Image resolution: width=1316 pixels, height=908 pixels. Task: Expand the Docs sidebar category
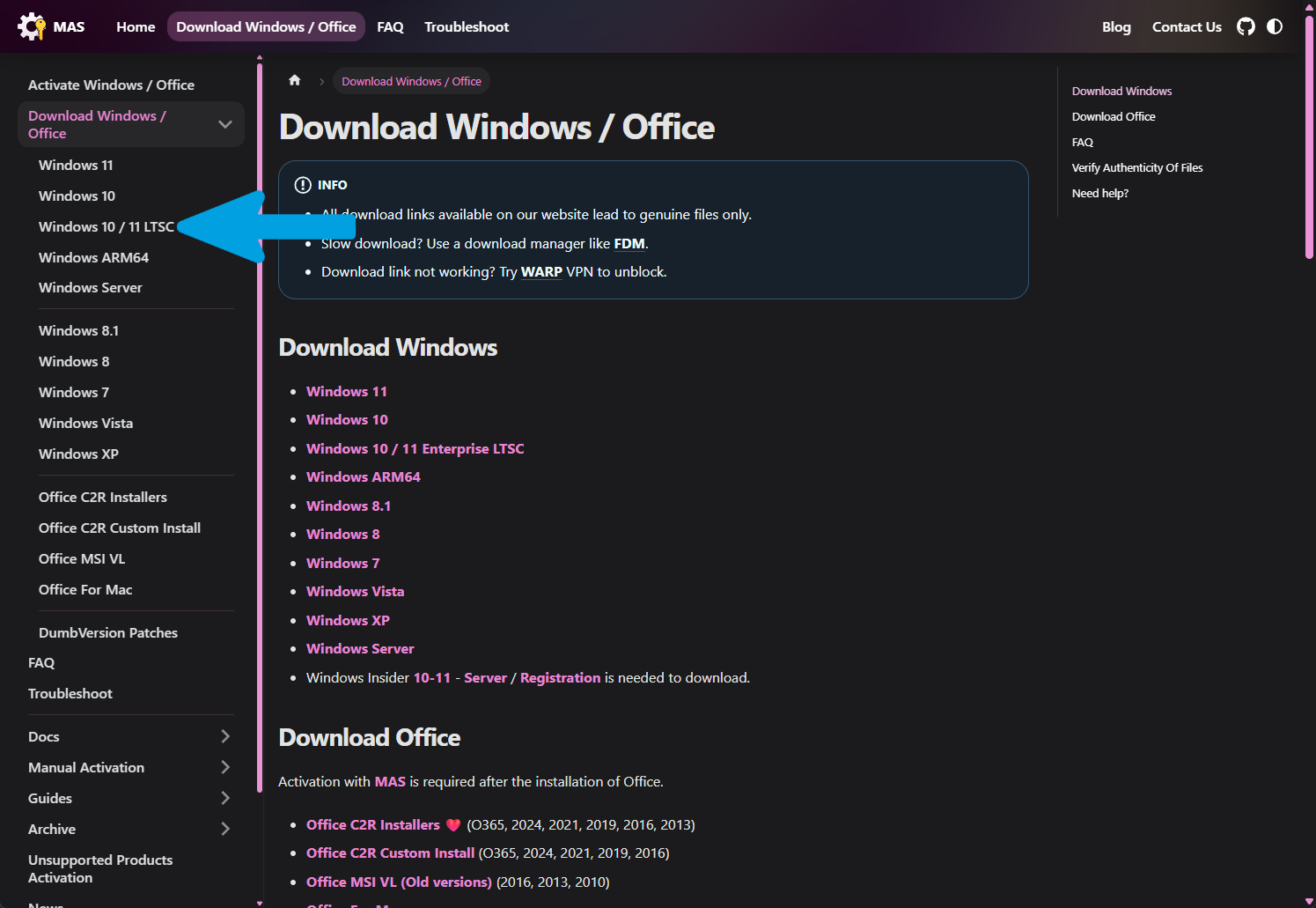tap(225, 736)
